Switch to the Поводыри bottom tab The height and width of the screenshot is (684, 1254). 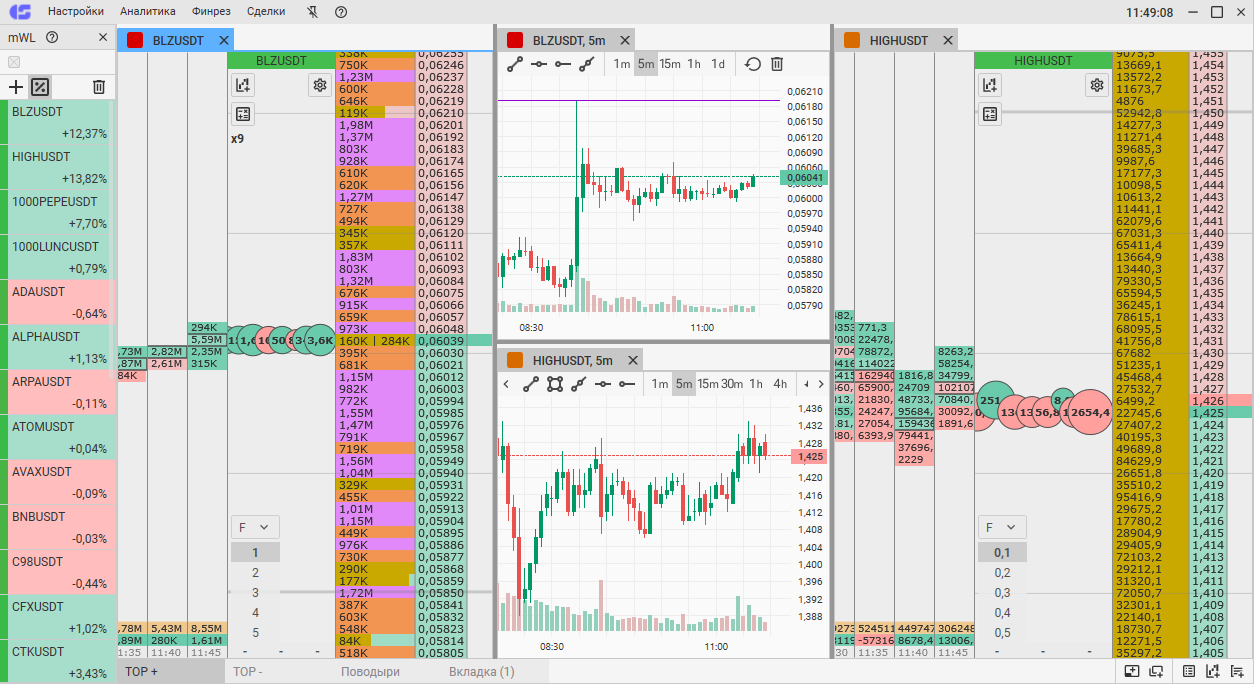click(x=370, y=672)
